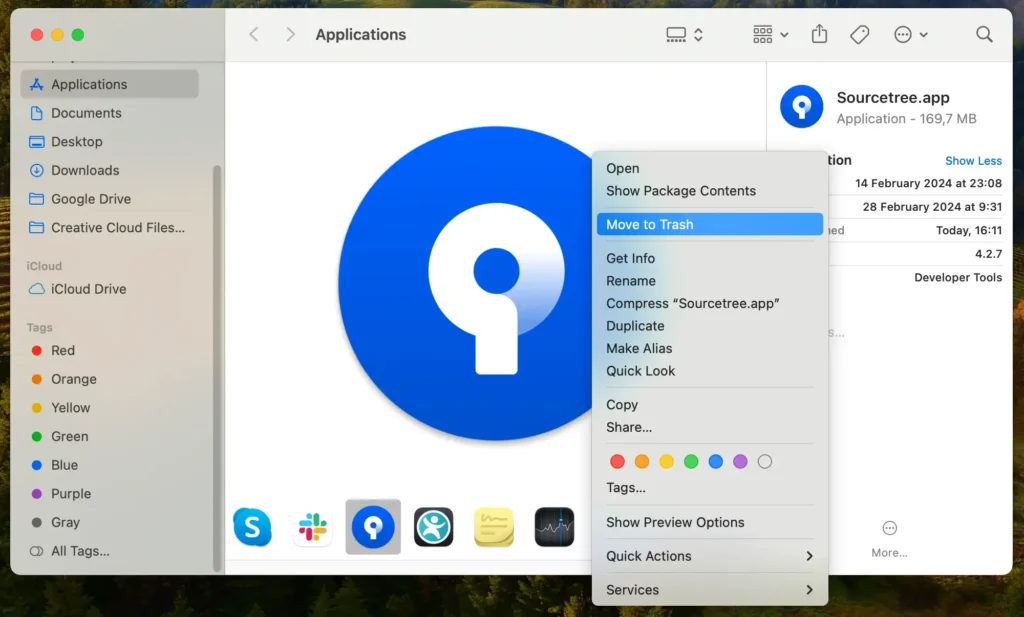1024x617 pixels.
Task: Choose Show Package Contents
Action: point(710,191)
